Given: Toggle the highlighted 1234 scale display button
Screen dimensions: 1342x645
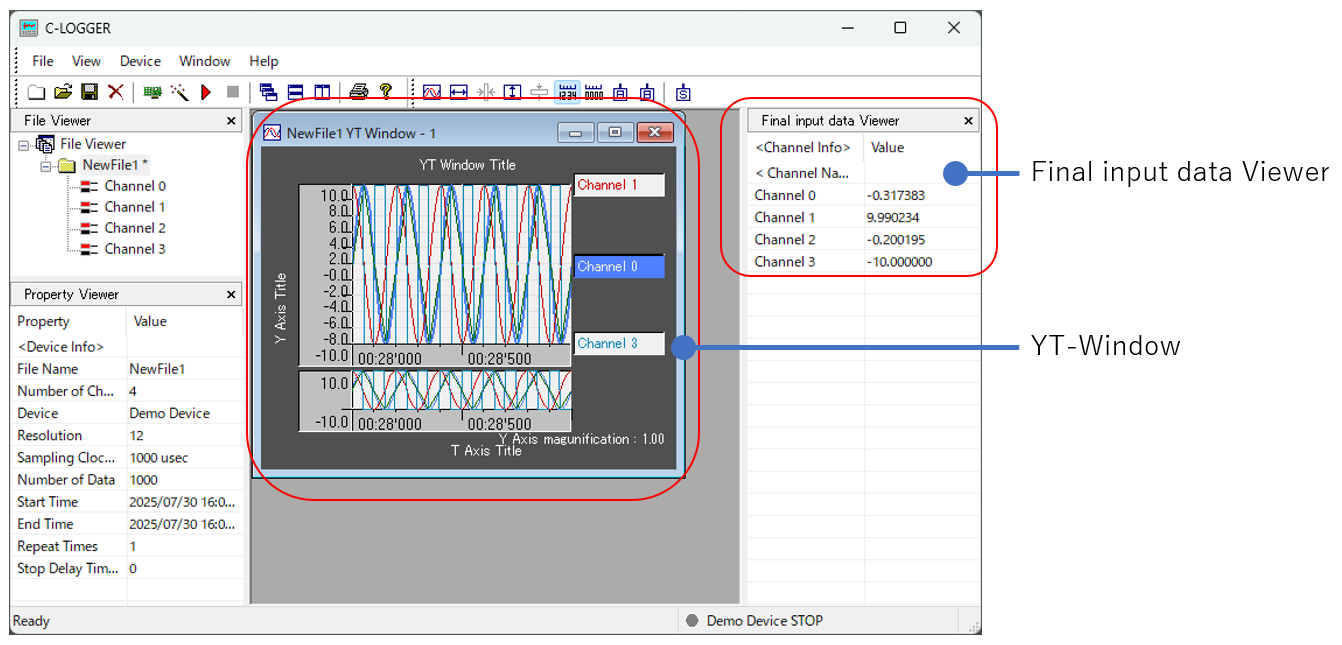Looking at the screenshot, I should coord(567,92).
